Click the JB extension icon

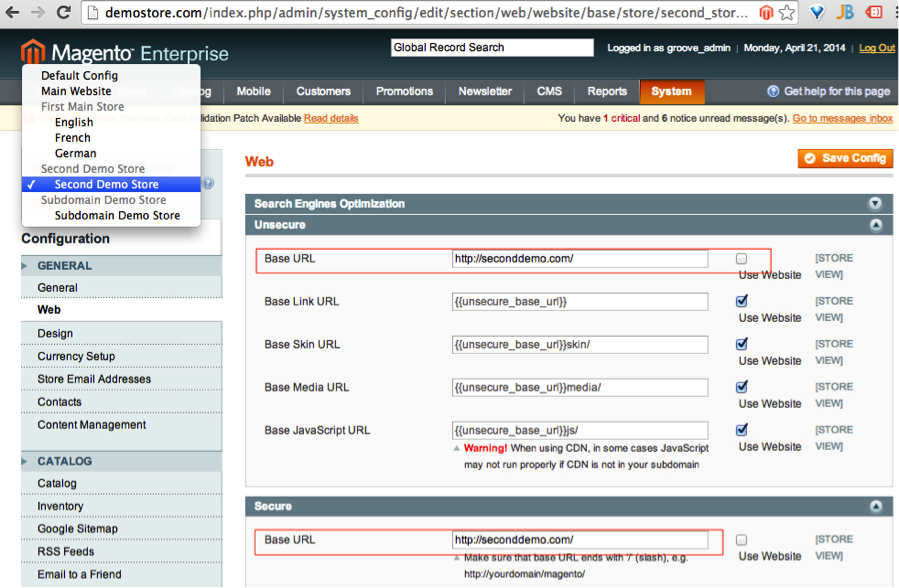(x=845, y=12)
